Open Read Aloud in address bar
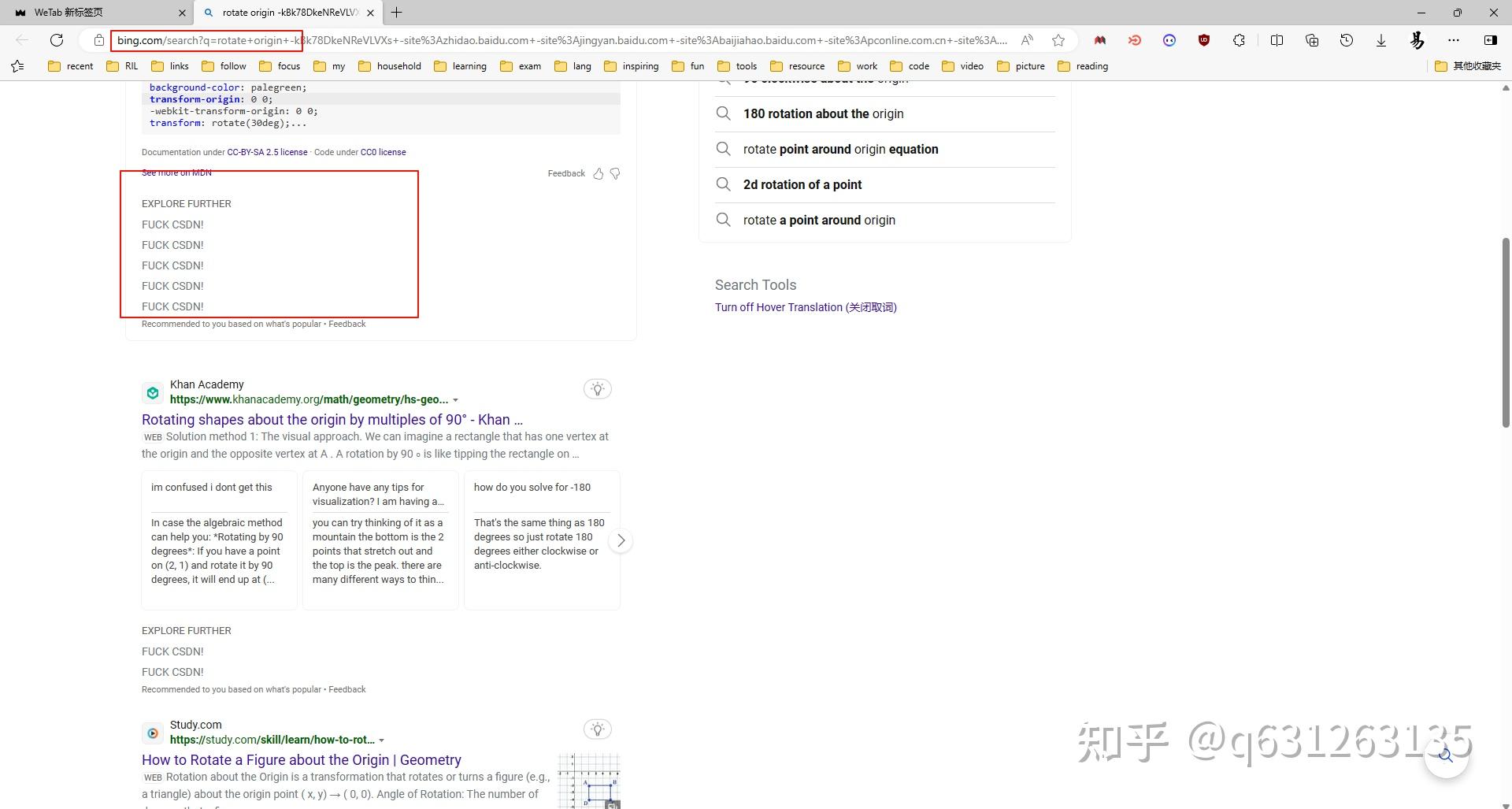This screenshot has height=809, width=1512. coord(1027,40)
